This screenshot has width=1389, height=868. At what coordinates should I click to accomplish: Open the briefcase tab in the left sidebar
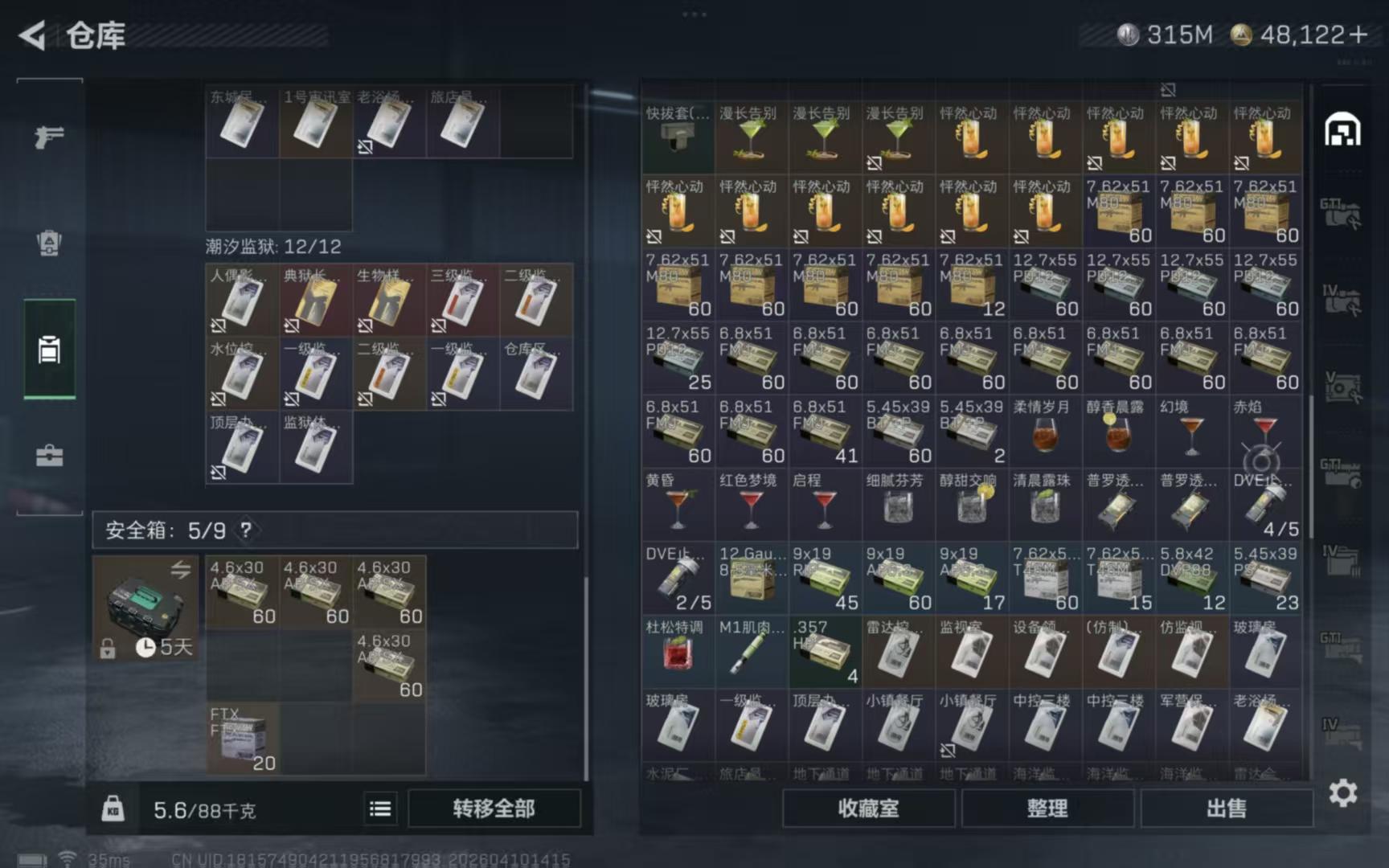point(49,456)
